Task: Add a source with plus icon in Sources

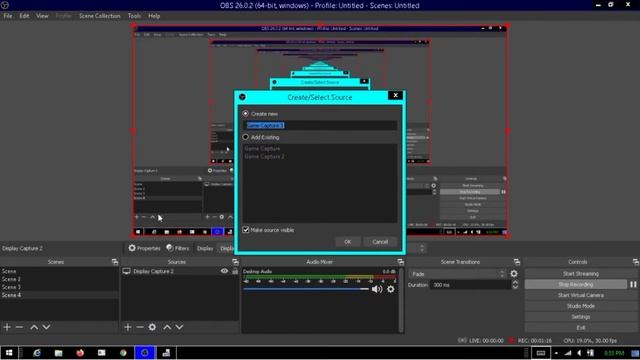Action: [128, 327]
